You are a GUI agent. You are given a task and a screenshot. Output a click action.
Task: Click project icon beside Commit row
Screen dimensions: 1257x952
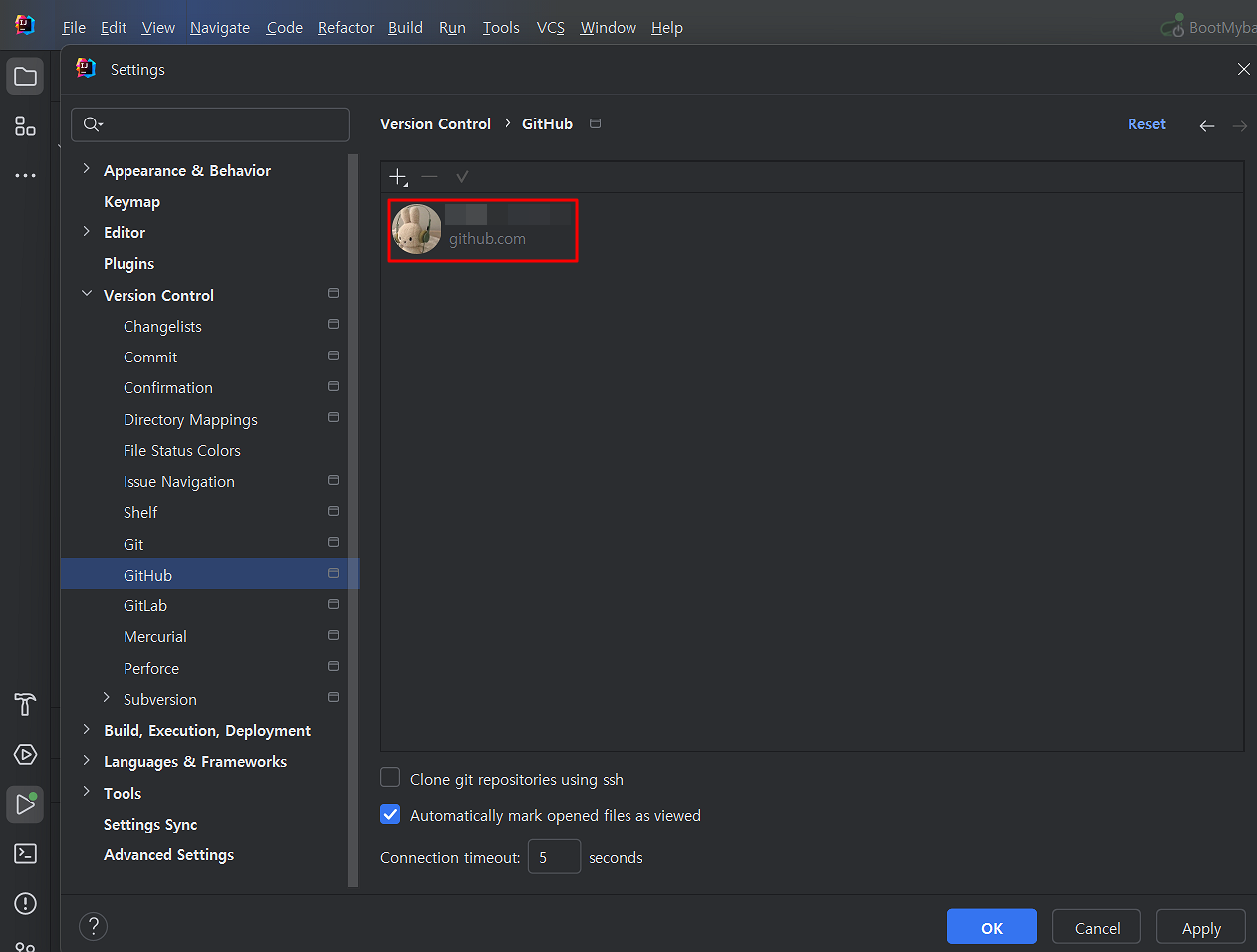pos(333,356)
